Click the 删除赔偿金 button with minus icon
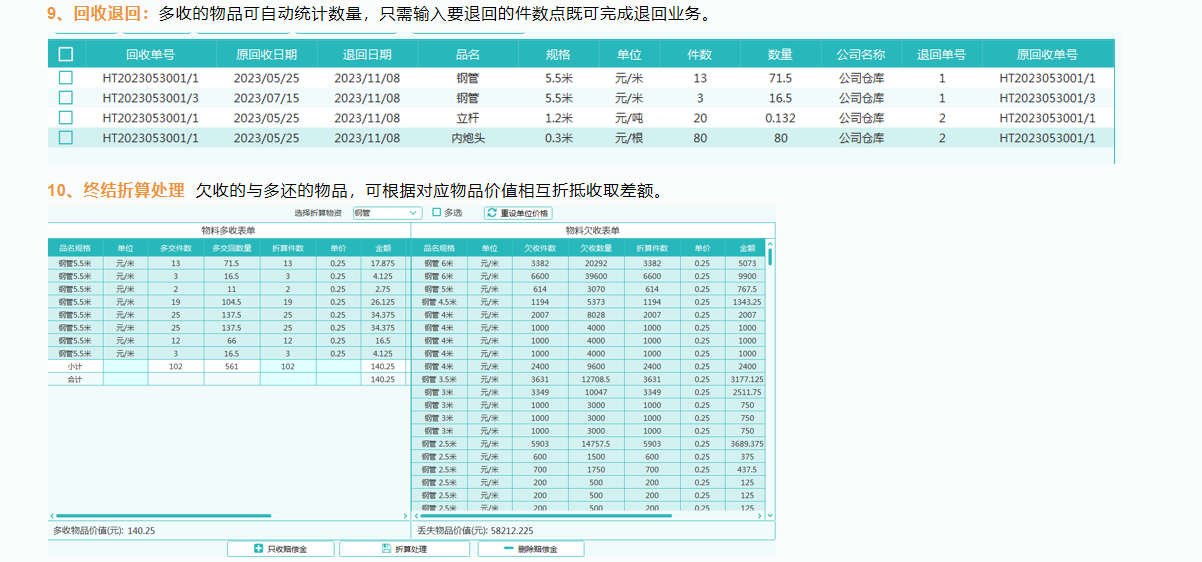 click(531, 549)
